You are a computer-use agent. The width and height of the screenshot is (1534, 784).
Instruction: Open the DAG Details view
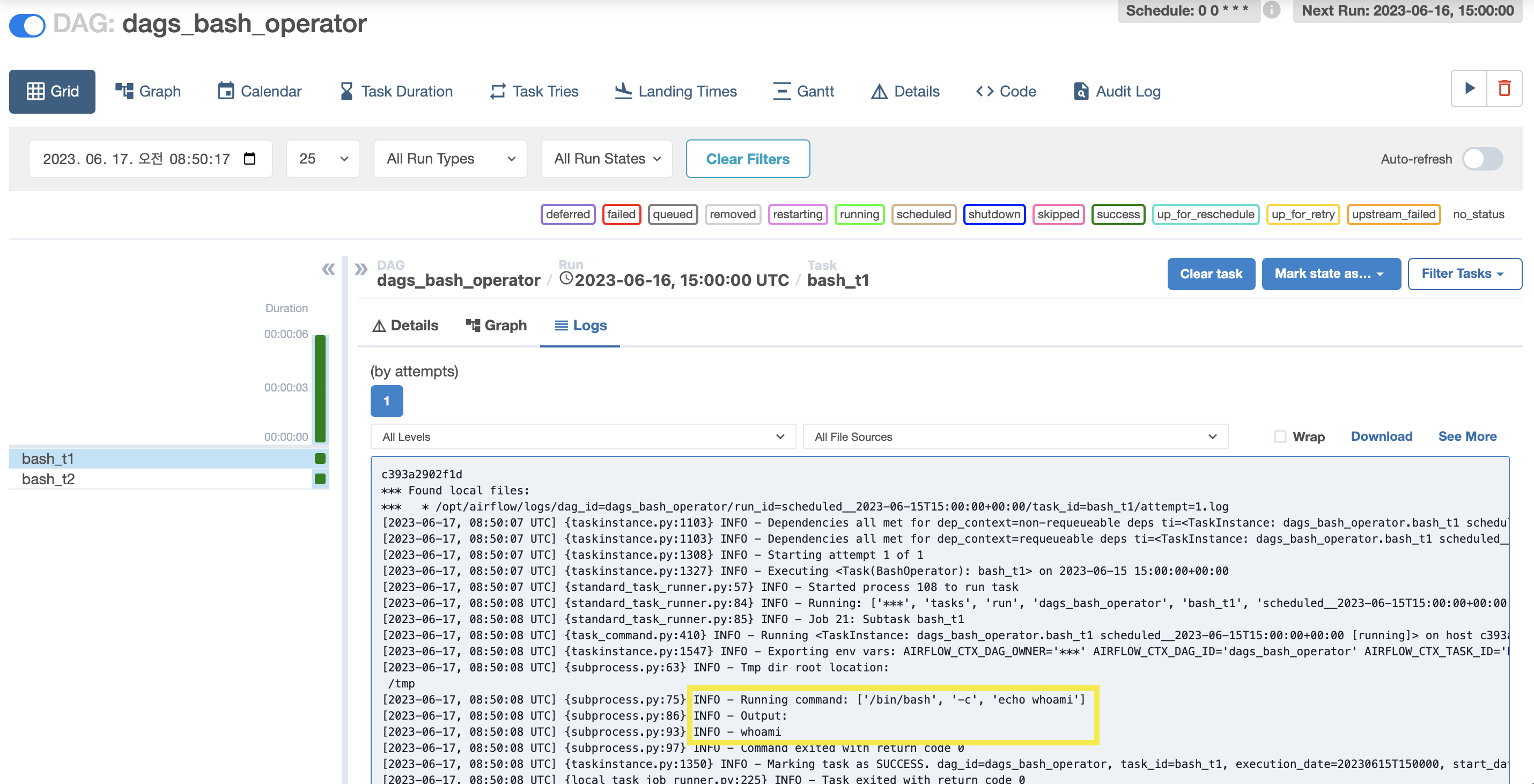(905, 91)
